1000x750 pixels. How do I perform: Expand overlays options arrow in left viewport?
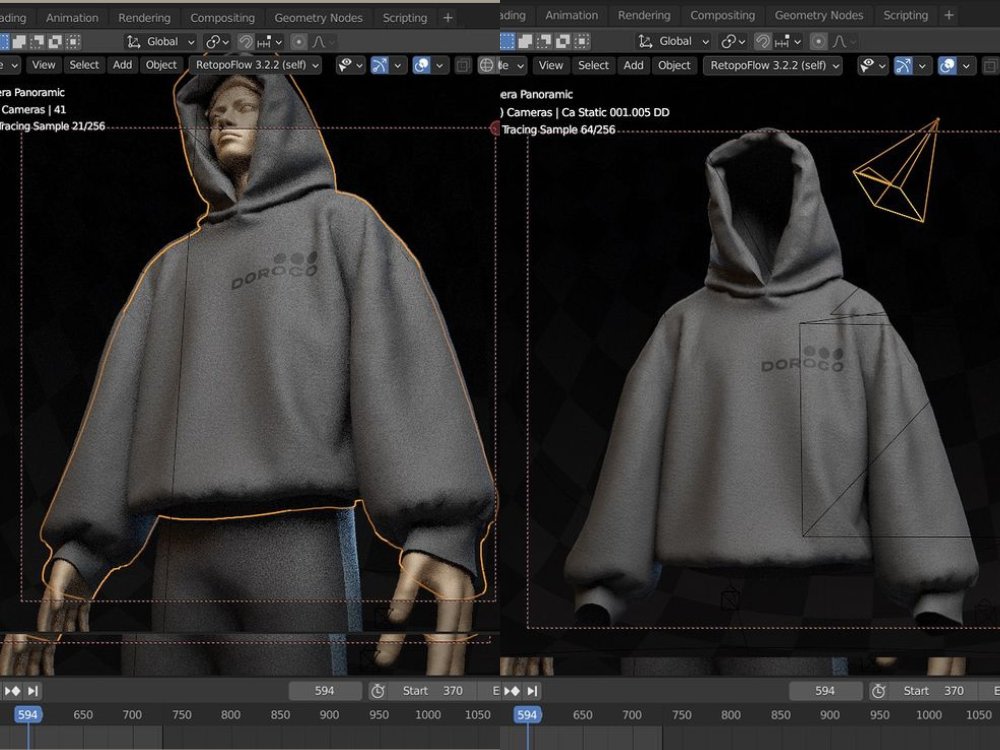(440, 65)
